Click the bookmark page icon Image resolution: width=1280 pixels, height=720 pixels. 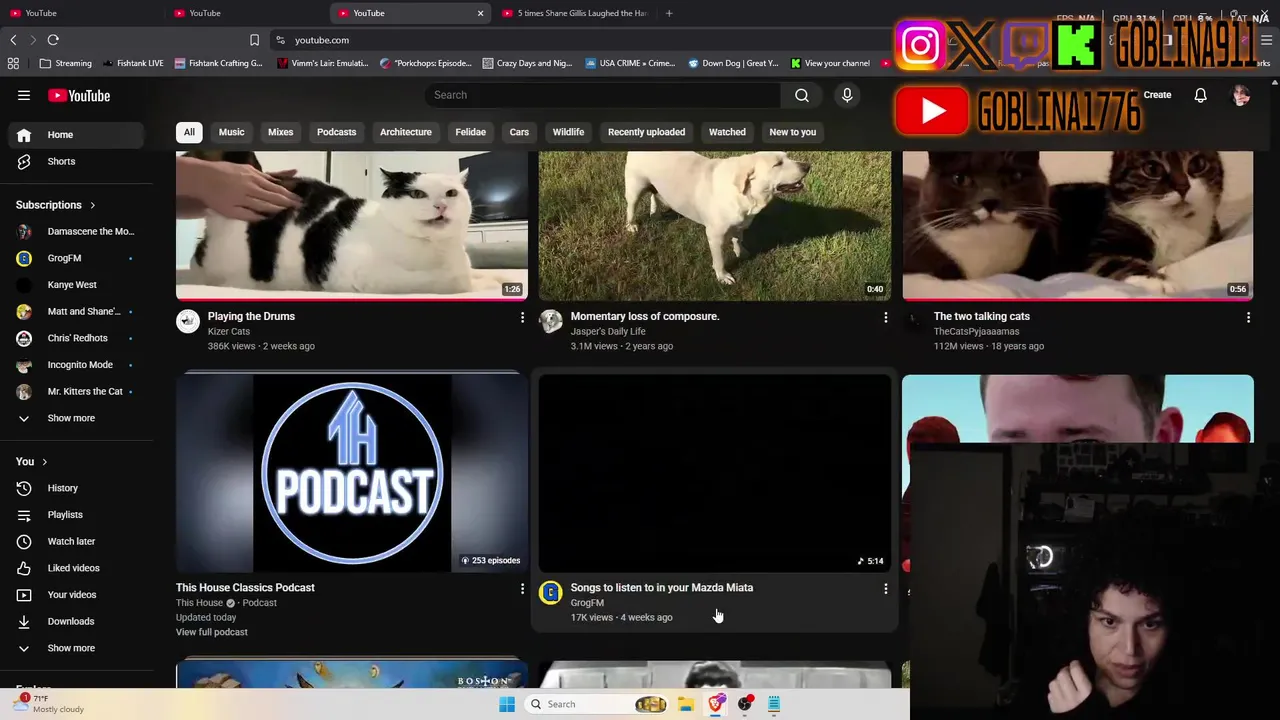tap(254, 40)
